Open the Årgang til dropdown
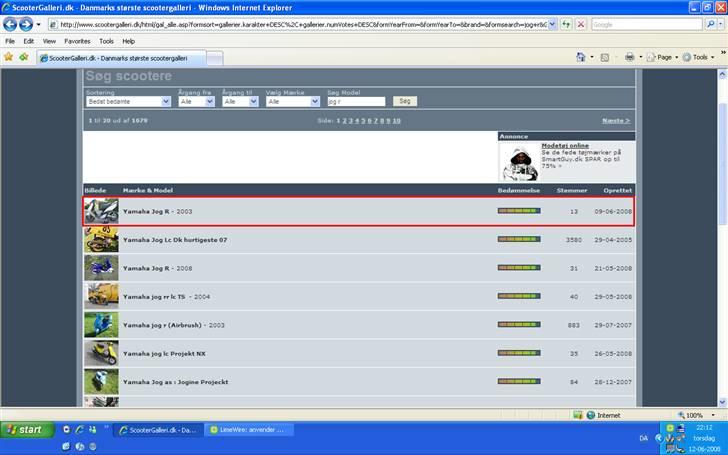Viewport: 728px width, 455px height. pyautogui.click(x=243, y=101)
